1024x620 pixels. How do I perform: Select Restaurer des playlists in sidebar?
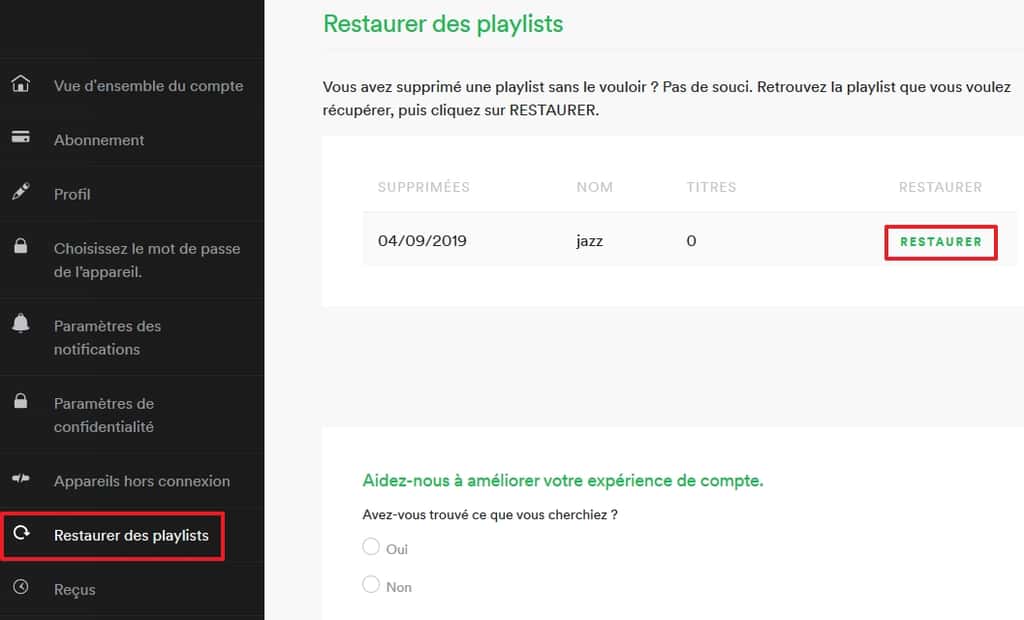click(131, 535)
